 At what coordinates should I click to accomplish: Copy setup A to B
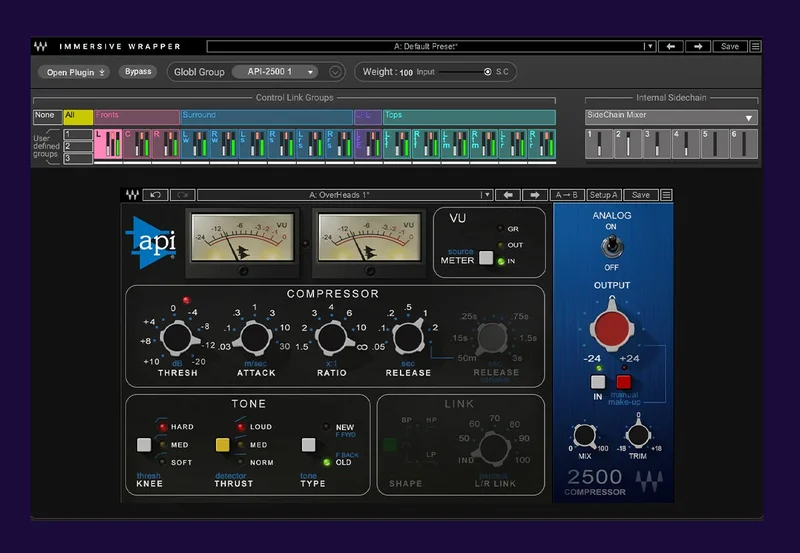tap(566, 195)
